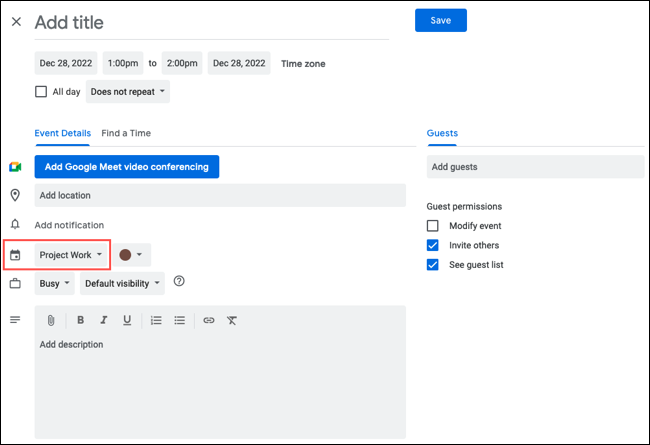Click the calendar icon beside Project Work
The height and width of the screenshot is (445, 650).
point(15,255)
